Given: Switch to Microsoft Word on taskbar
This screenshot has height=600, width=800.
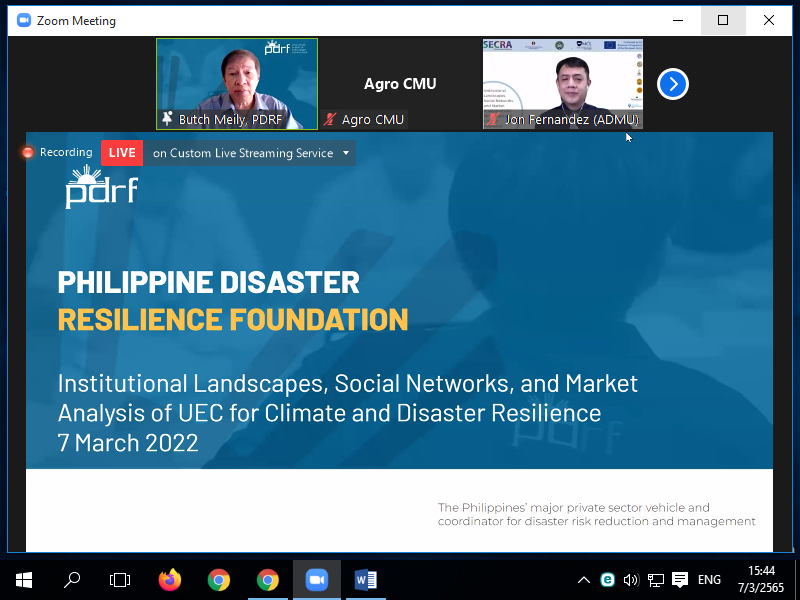Looking at the screenshot, I should (x=365, y=580).
